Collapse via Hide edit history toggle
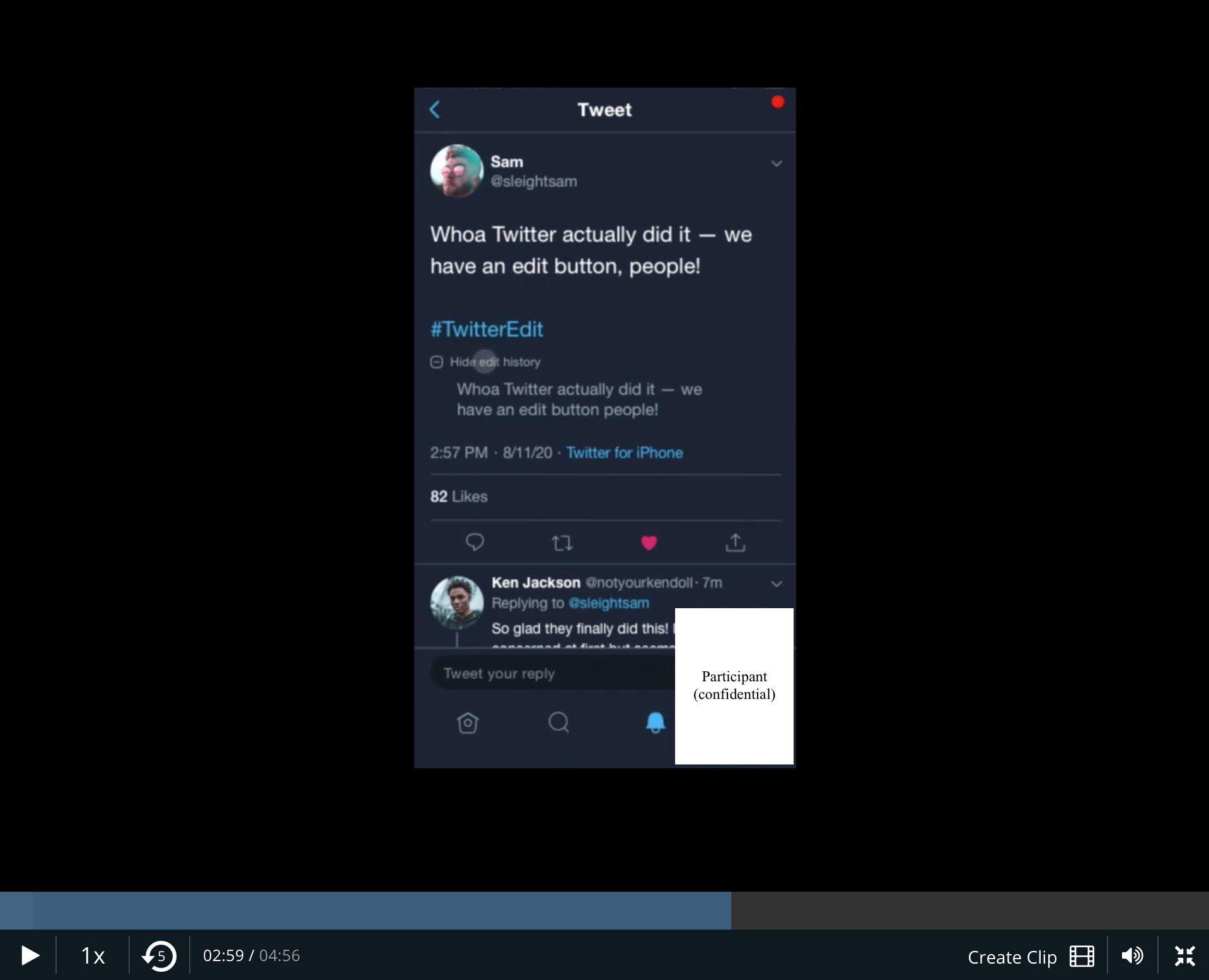1209x980 pixels. tap(485, 362)
